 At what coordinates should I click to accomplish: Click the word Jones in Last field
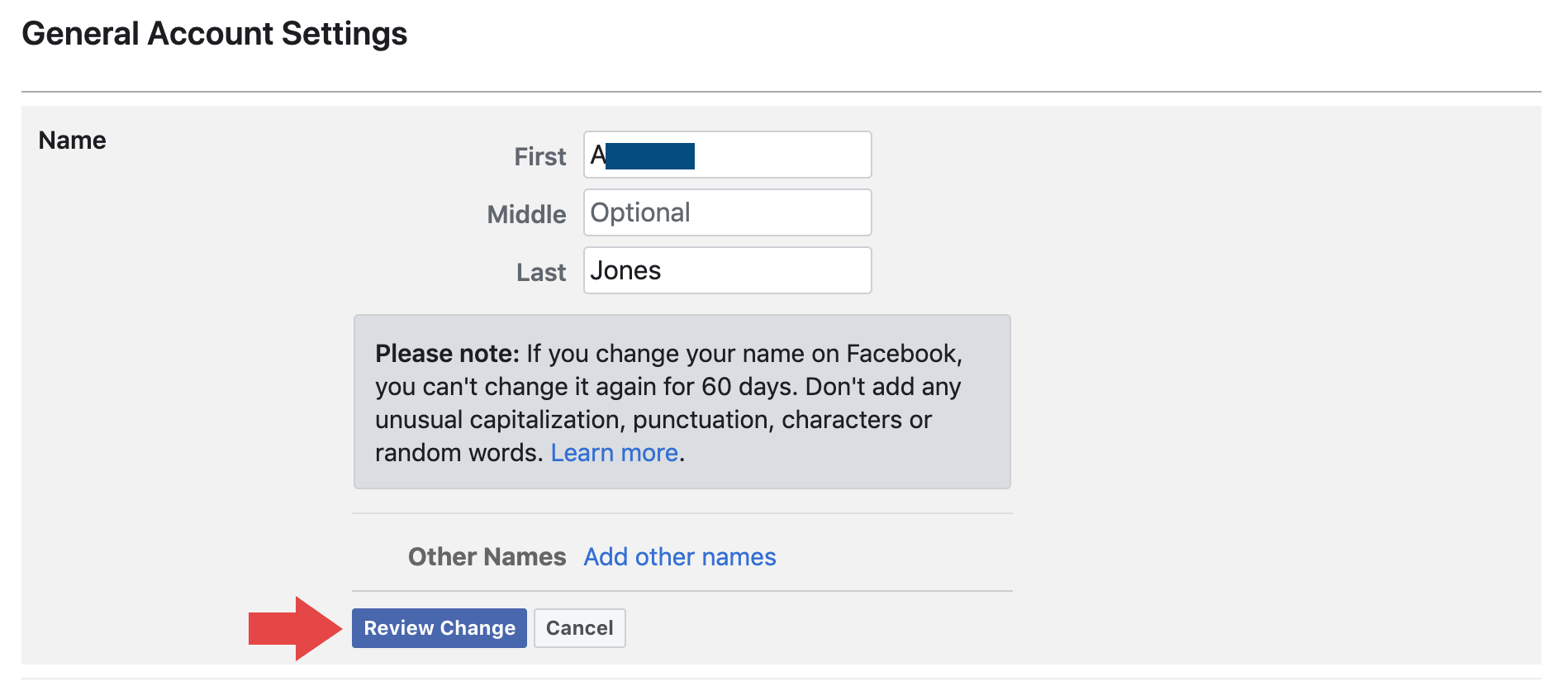625,270
